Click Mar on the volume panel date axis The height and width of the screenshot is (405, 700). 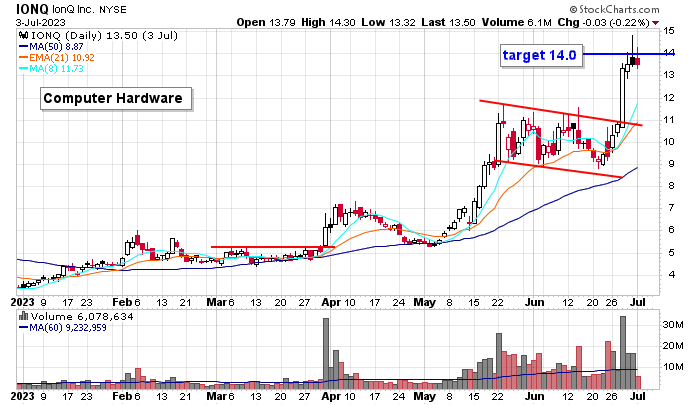tap(217, 396)
